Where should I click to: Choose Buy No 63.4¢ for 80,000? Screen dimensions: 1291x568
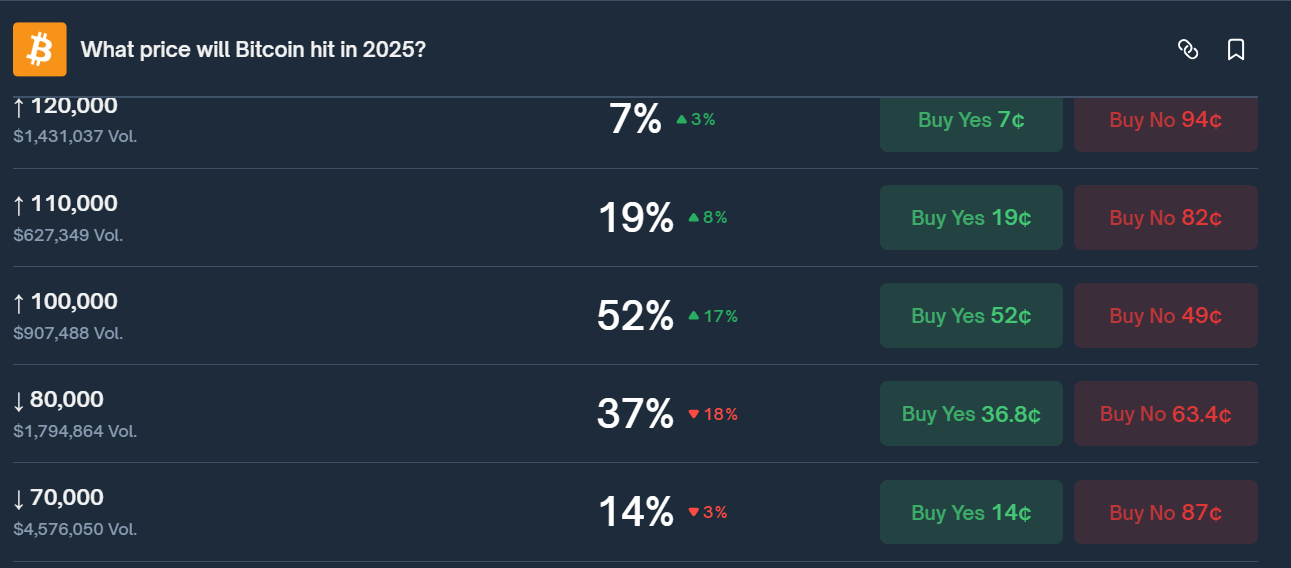coord(1165,414)
